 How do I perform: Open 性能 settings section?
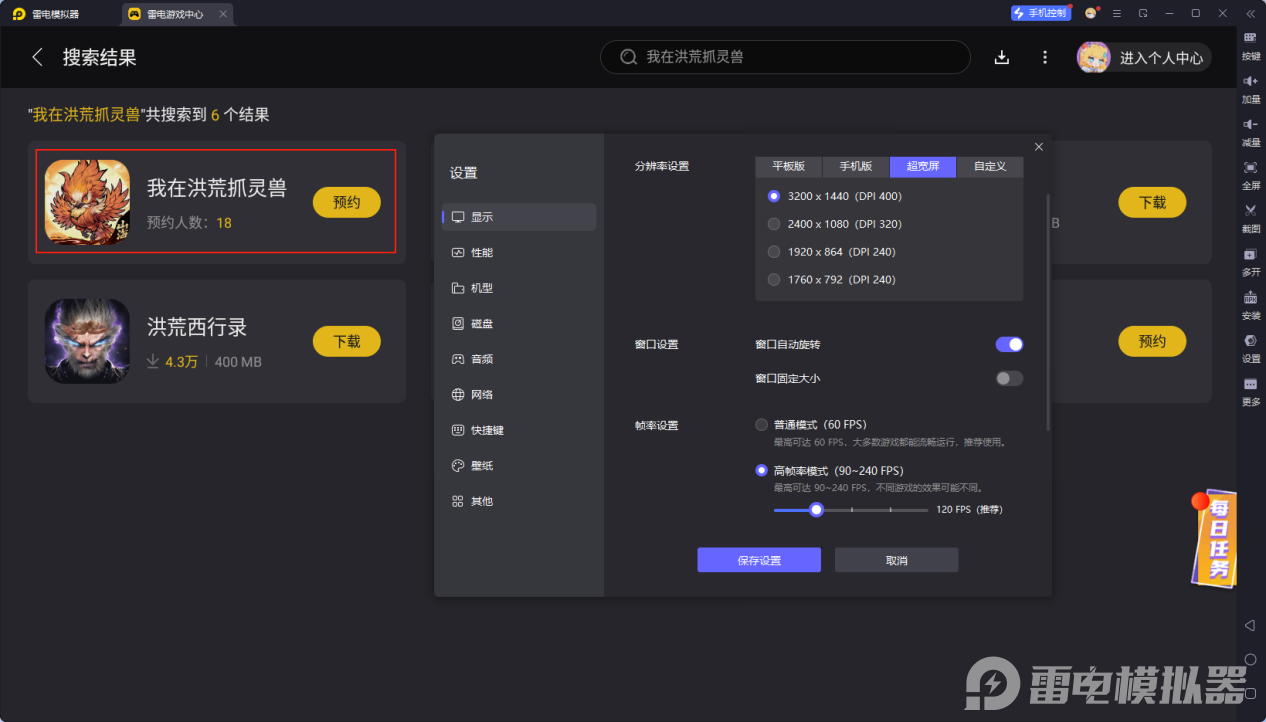519,252
